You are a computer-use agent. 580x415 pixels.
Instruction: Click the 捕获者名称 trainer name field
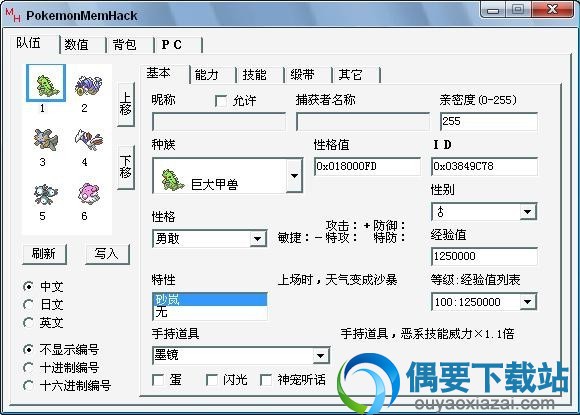coord(362,122)
